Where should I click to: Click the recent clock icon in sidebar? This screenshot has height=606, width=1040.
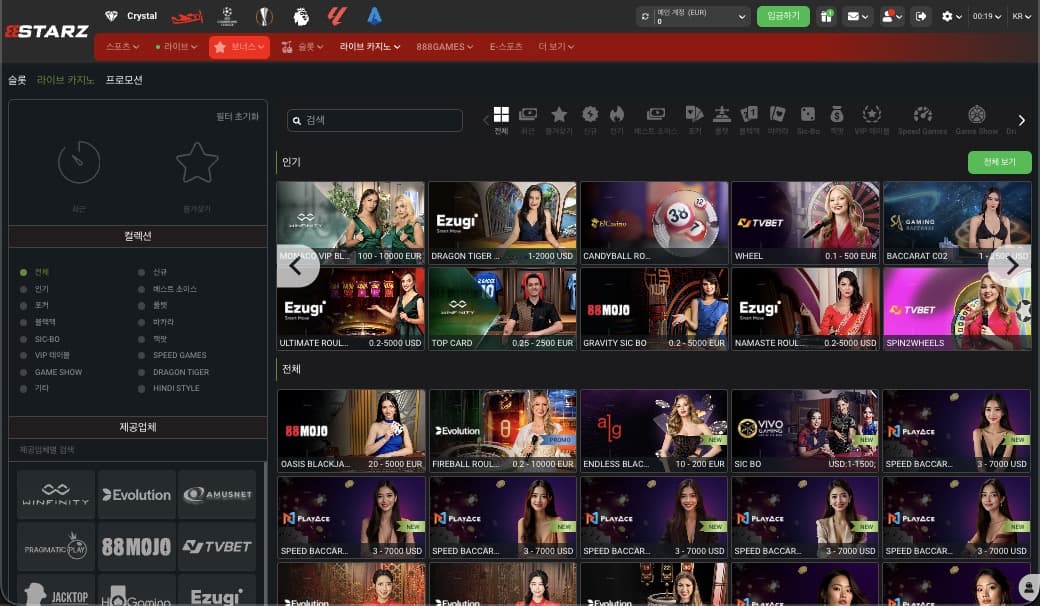tap(79, 163)
